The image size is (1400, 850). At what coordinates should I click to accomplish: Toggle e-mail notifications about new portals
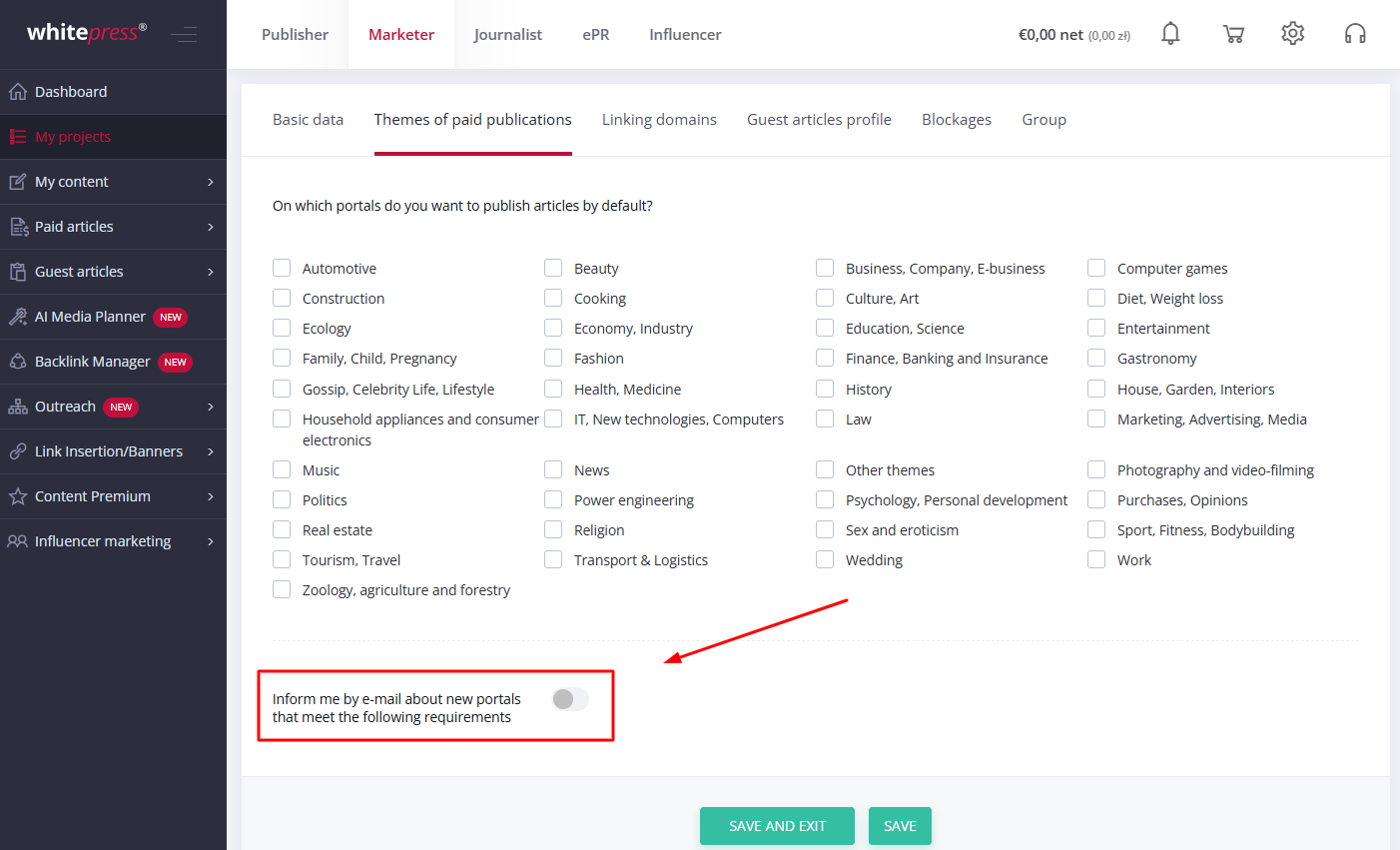570,699
